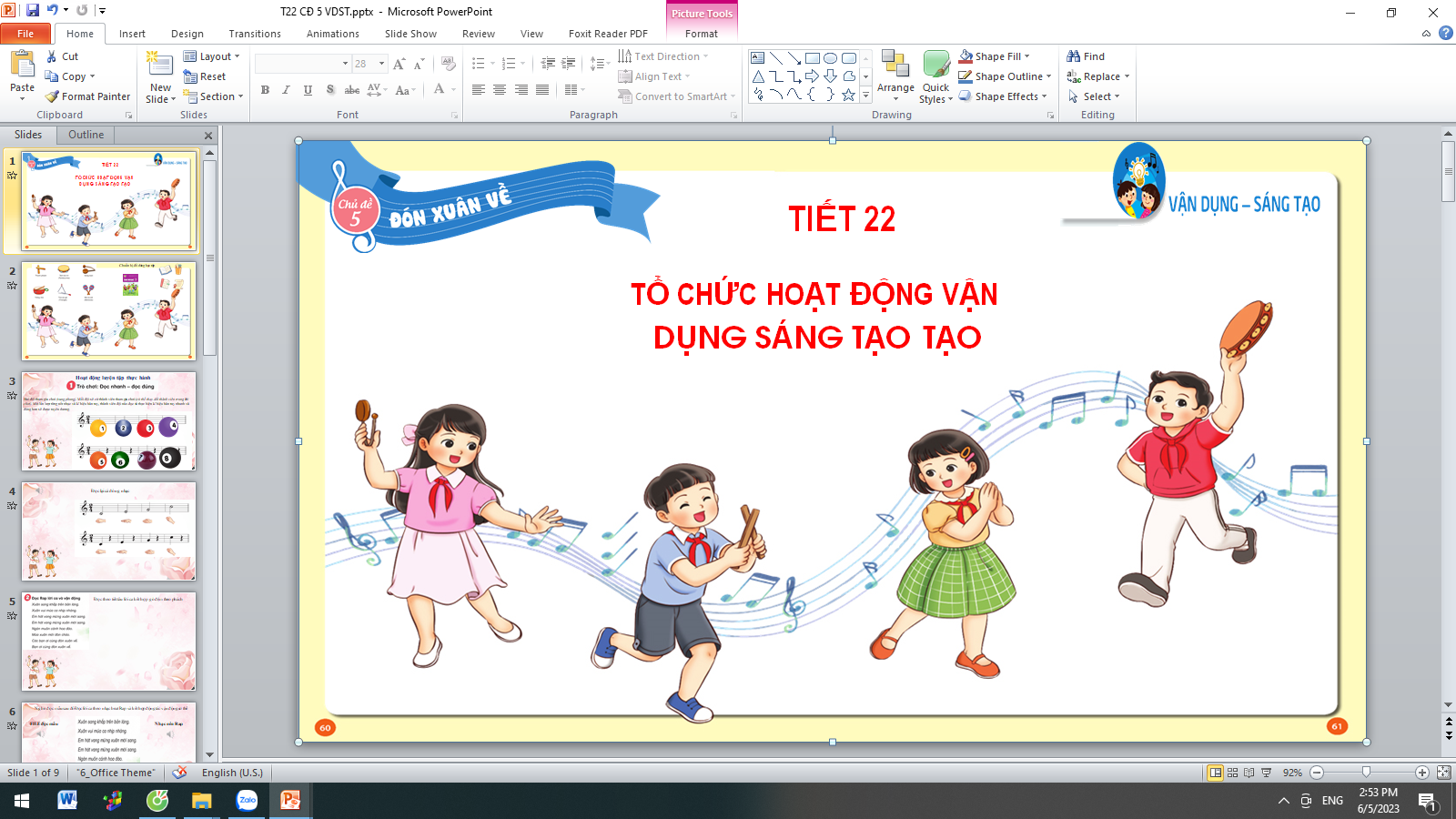Image resolution: width=1456 pixels, height=819 pixels.
Task: Toggle Italic text formatting
Action: 286,90
